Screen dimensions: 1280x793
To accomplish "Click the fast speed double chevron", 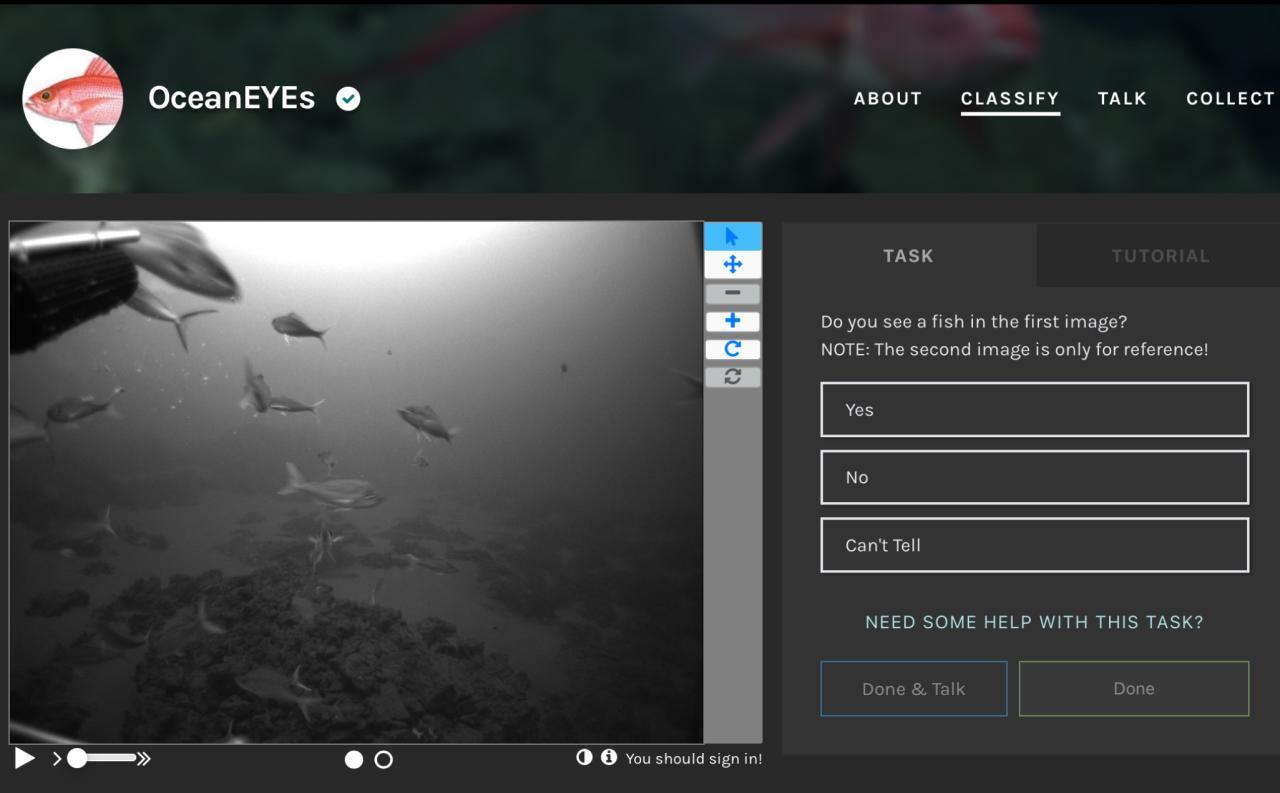I will tap(144, 759).
